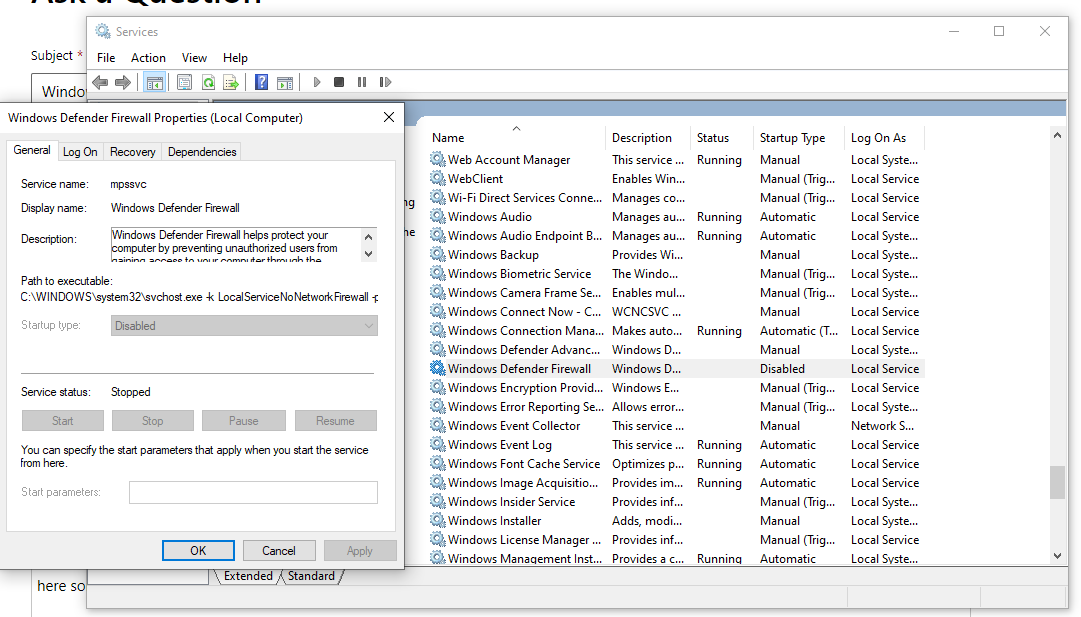Select the Wi-Fi Direct Services Connection row

pos(676,198)
